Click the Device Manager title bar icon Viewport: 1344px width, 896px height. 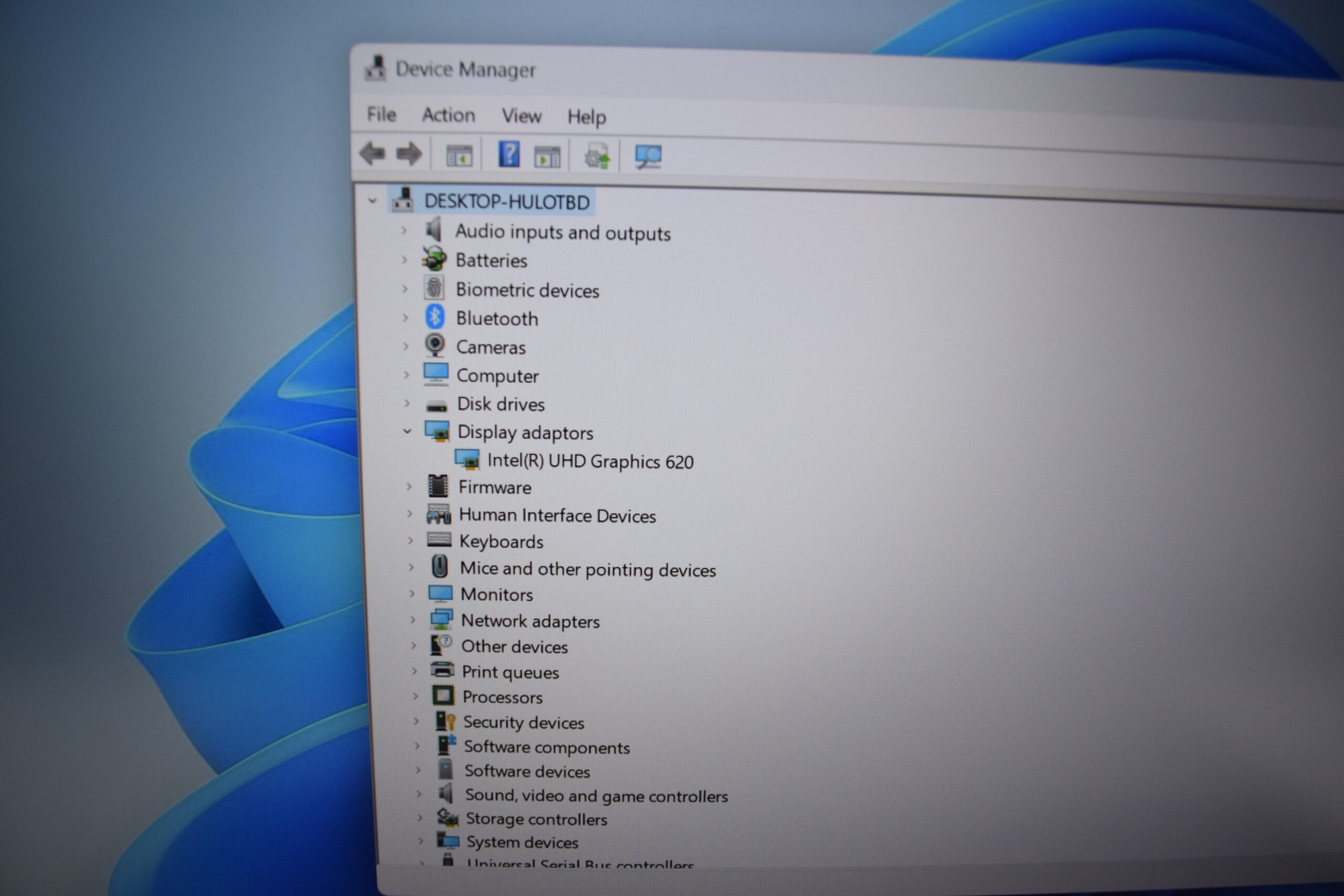coord(375,68)
